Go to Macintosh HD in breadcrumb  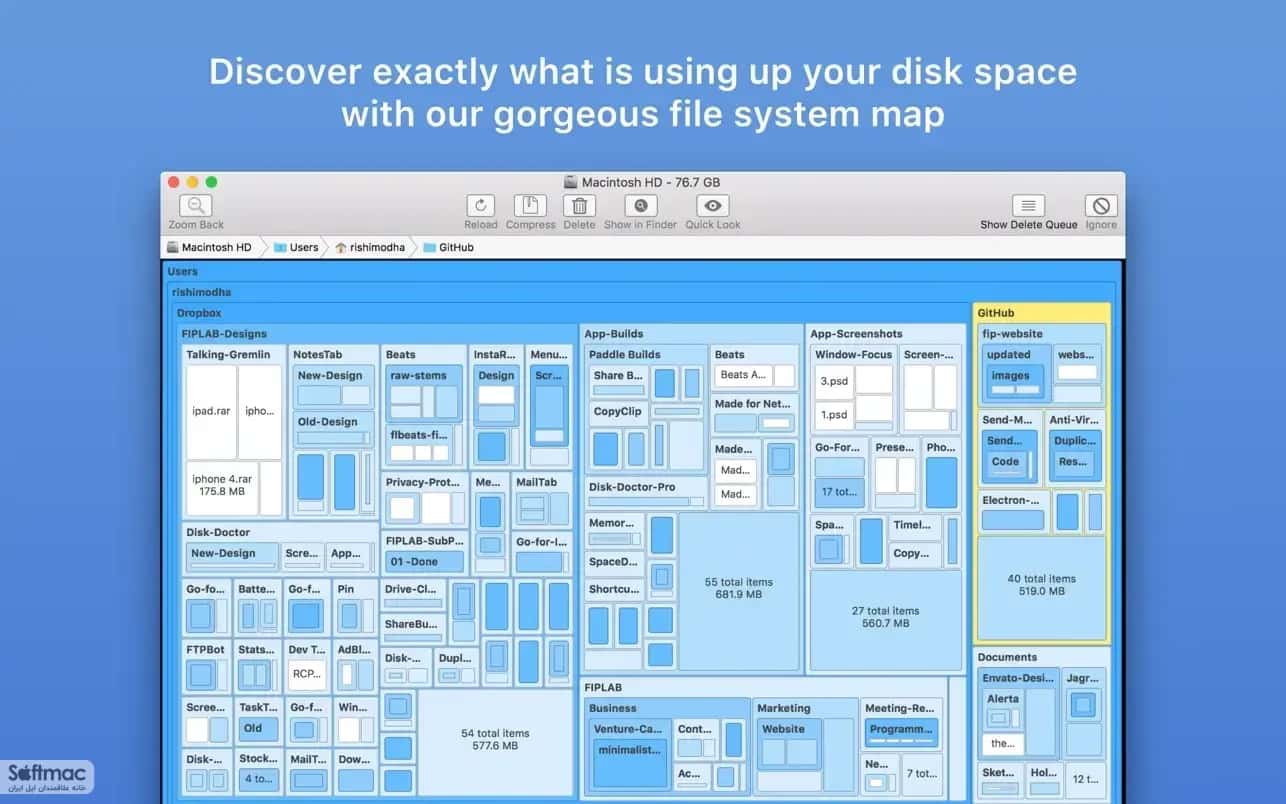click(209, 247)
